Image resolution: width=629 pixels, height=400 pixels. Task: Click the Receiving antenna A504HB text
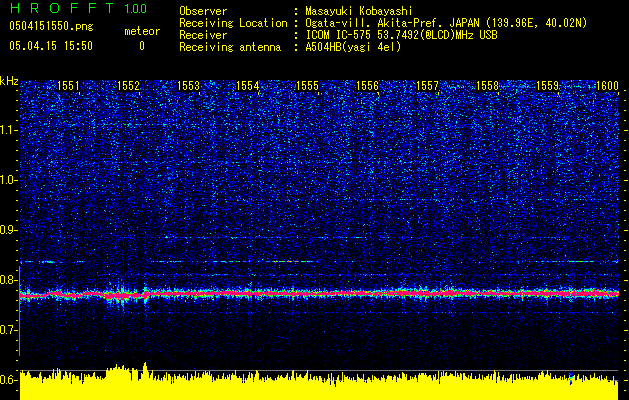[x=353, y=47]
